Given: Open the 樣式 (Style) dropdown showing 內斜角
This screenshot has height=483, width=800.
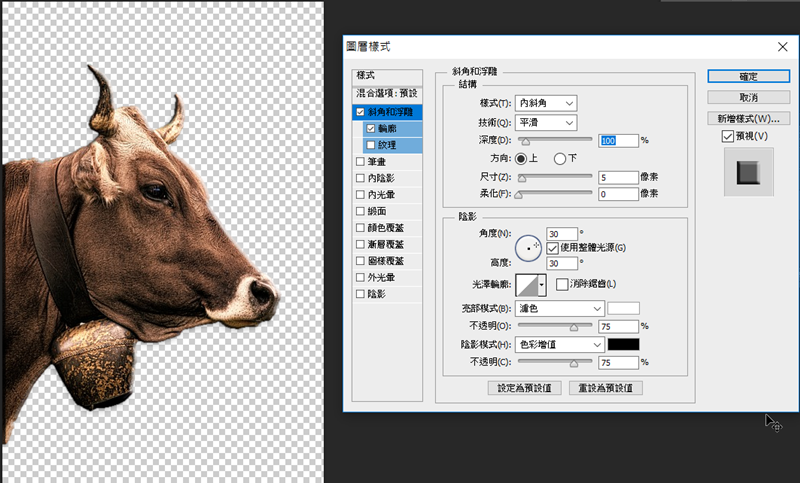Looking at the screenshot, I should pos(546,103).
